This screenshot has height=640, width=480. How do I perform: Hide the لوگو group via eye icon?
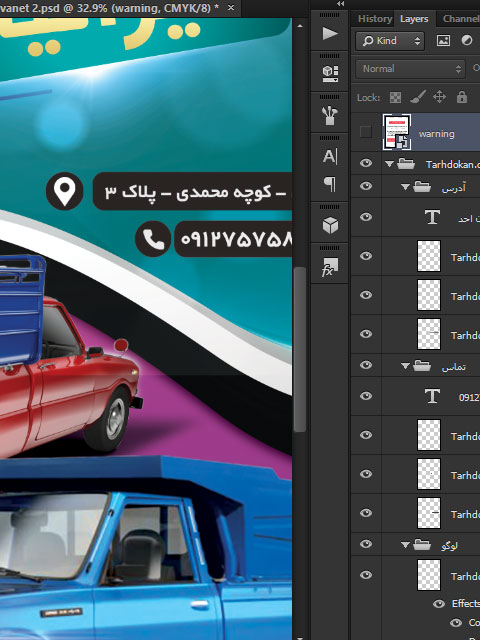[366, 544]
